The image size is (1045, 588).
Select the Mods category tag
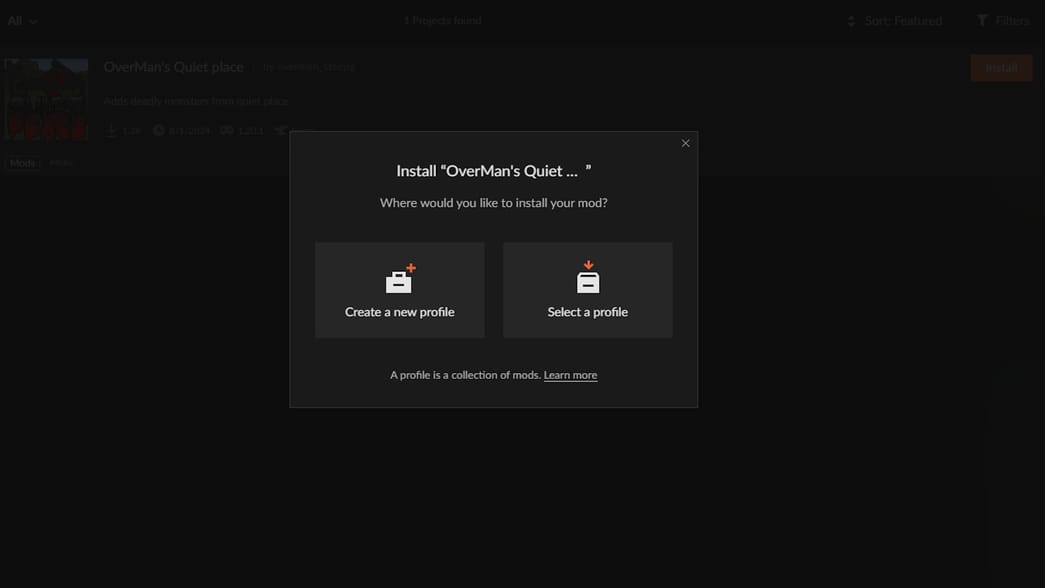[x=22, y=163]
